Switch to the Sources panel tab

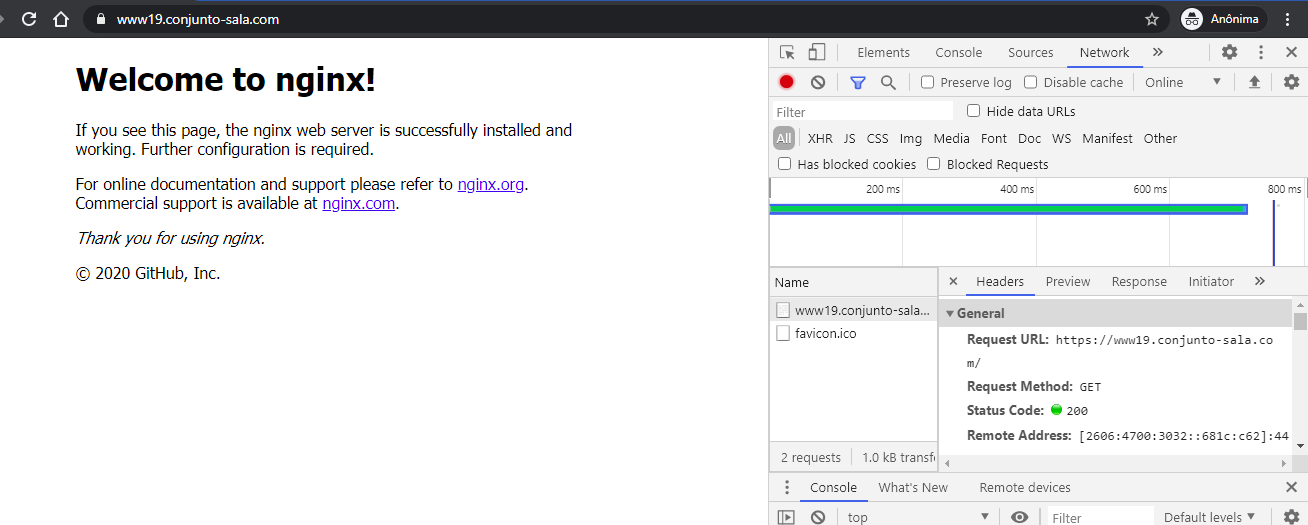click(x=1030, y=53)
